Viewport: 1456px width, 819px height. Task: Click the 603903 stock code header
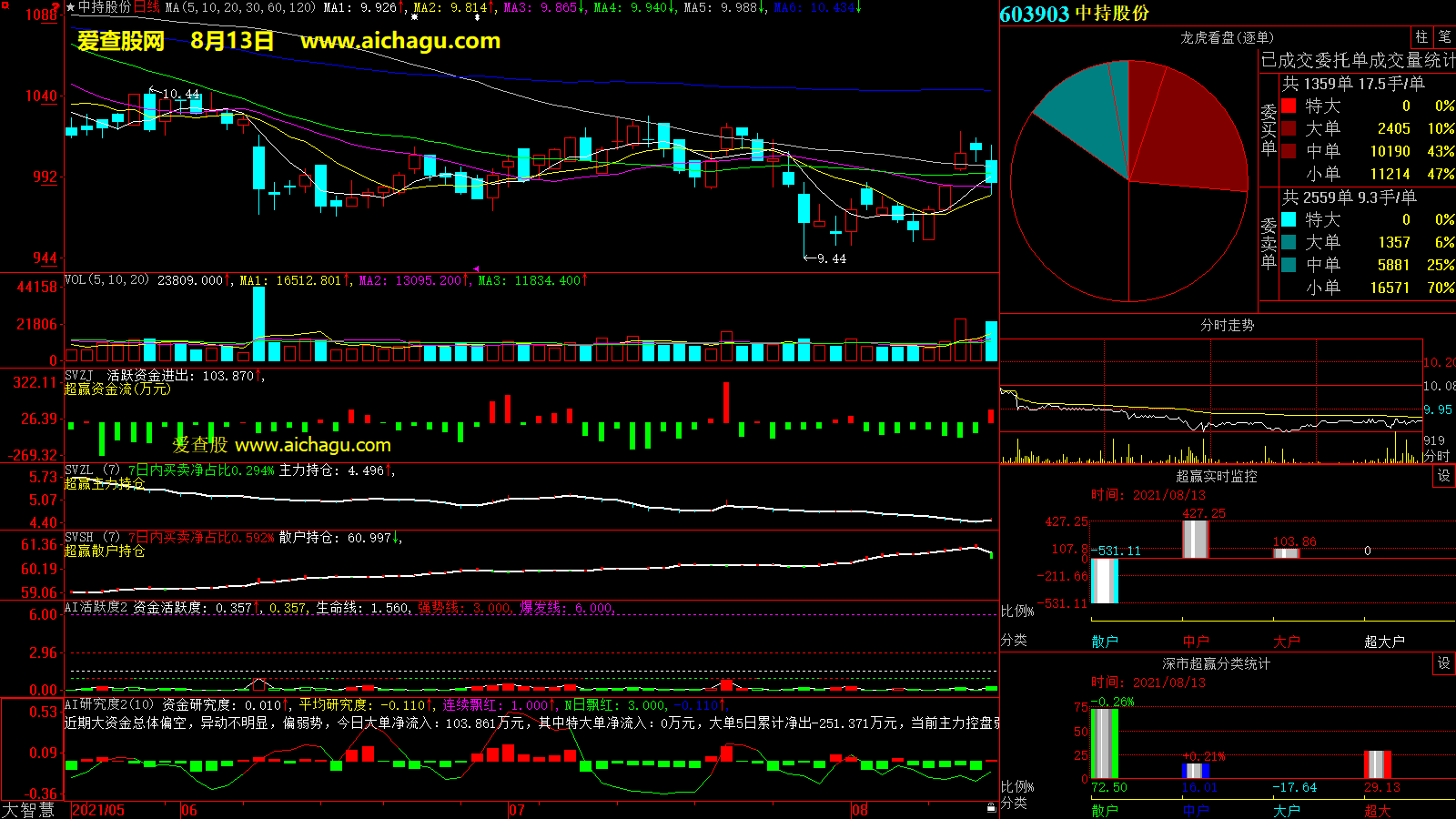[x=1034, y=14]
